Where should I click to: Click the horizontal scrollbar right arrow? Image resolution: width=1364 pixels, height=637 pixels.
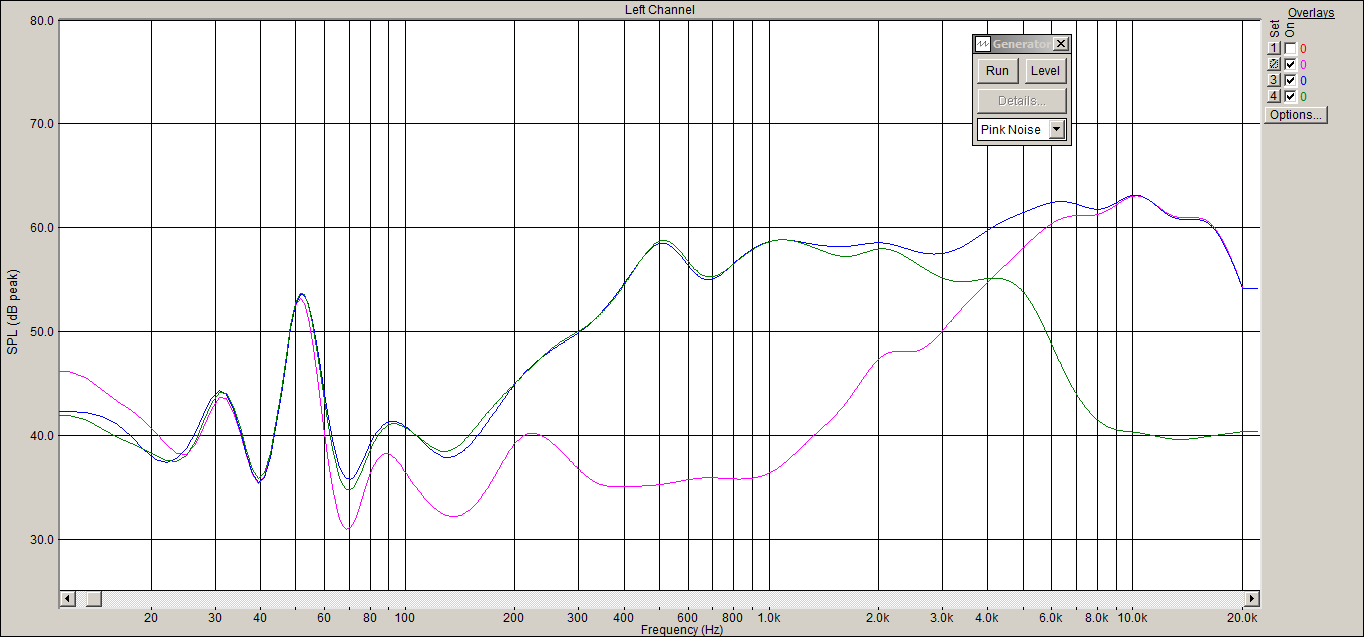1250,598
